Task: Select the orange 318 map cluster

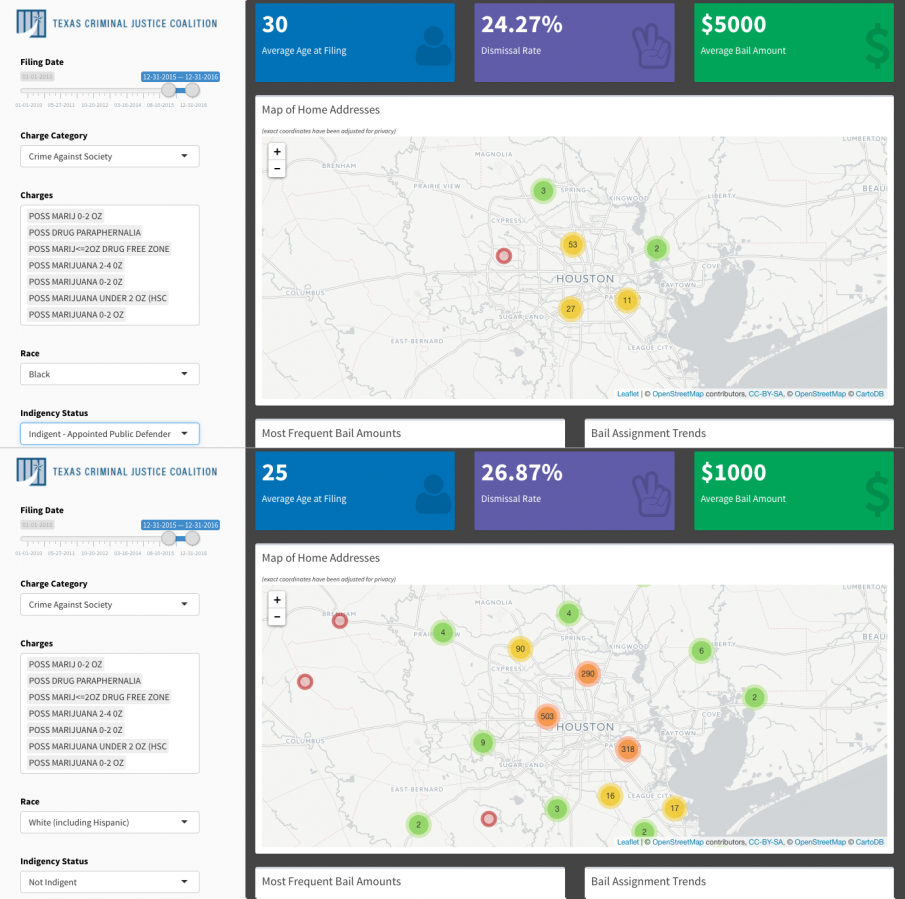Action: point(628,749)
